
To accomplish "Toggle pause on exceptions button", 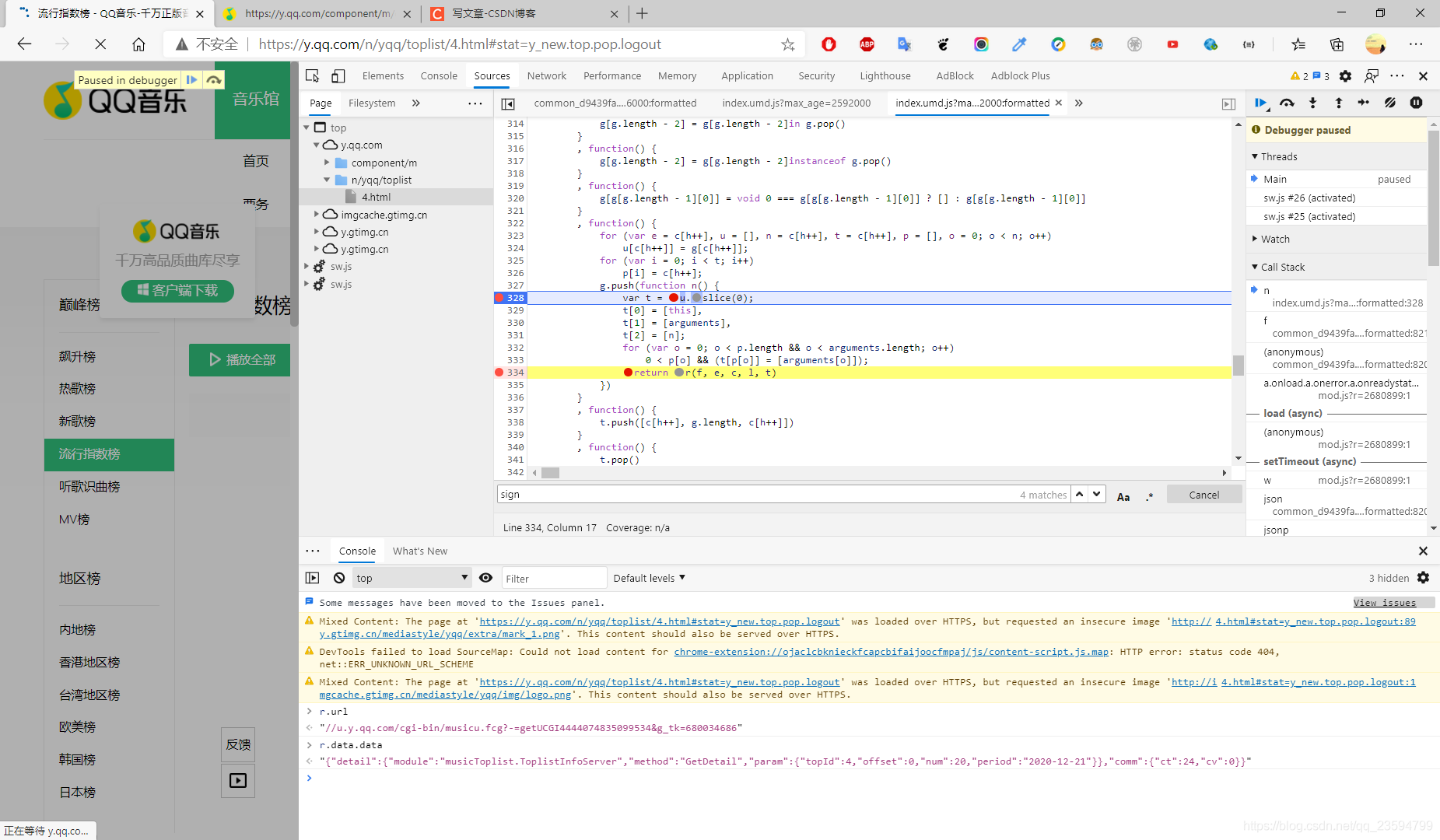I will coord(1416,103).
